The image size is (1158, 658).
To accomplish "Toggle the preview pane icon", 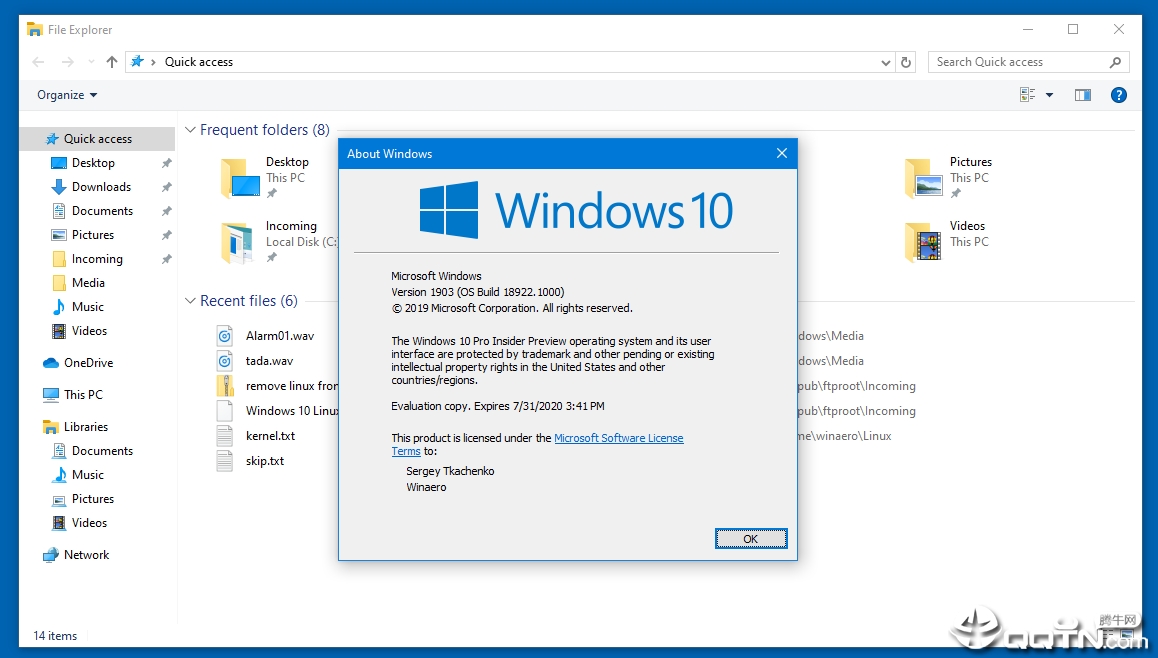I will coord(1083,95).
